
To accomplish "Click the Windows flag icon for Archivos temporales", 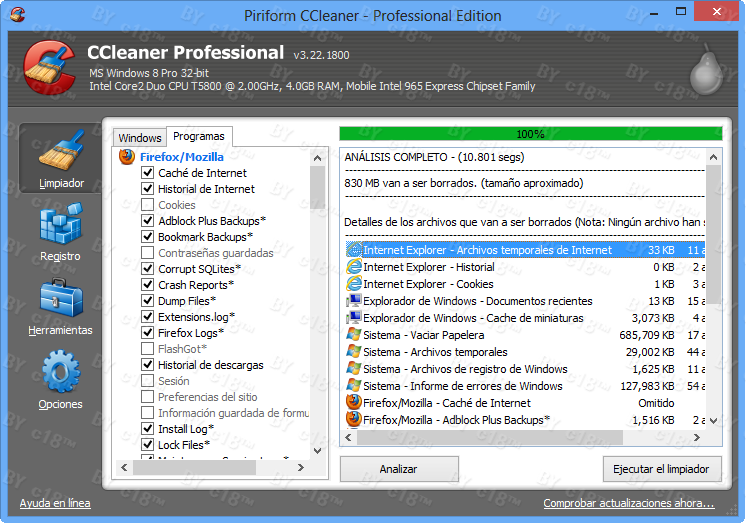I will (x=354, y=352).
